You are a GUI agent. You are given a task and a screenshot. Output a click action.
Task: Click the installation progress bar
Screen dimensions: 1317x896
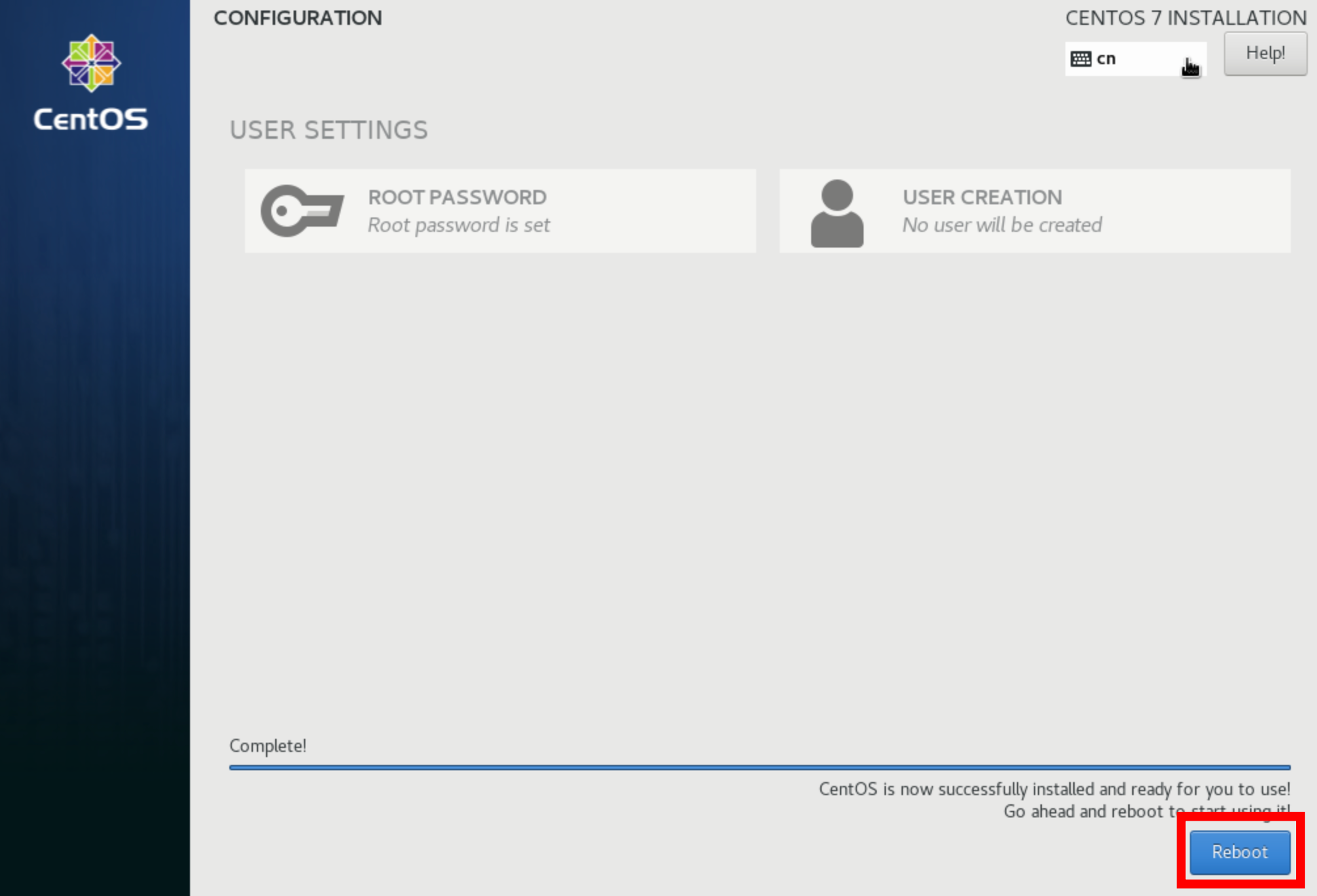coord(760,767)
